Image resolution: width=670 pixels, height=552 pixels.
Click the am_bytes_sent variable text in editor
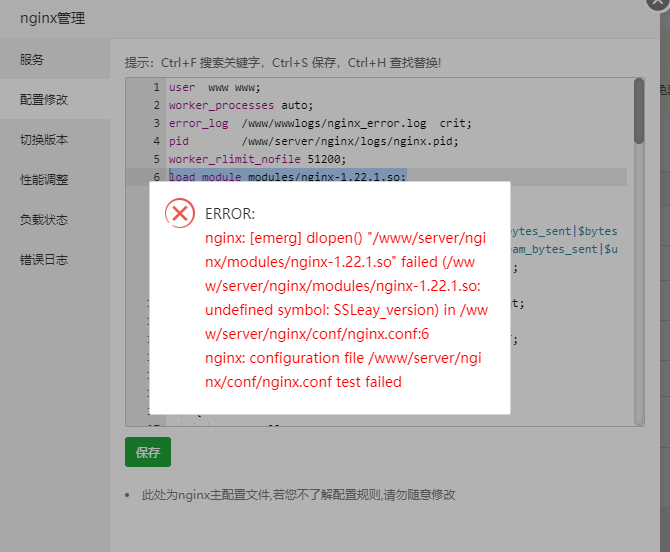[555, 249]
